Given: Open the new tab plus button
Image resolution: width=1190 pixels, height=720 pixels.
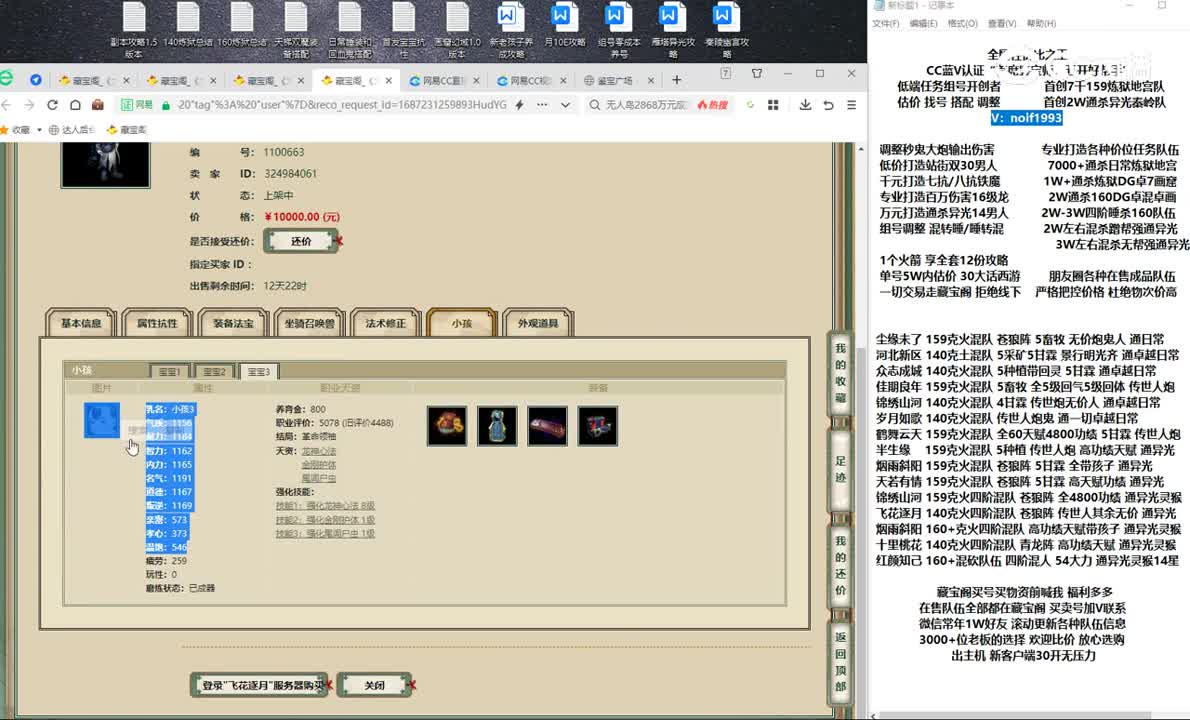Looking at the screenshot, I should click(677, 80).
